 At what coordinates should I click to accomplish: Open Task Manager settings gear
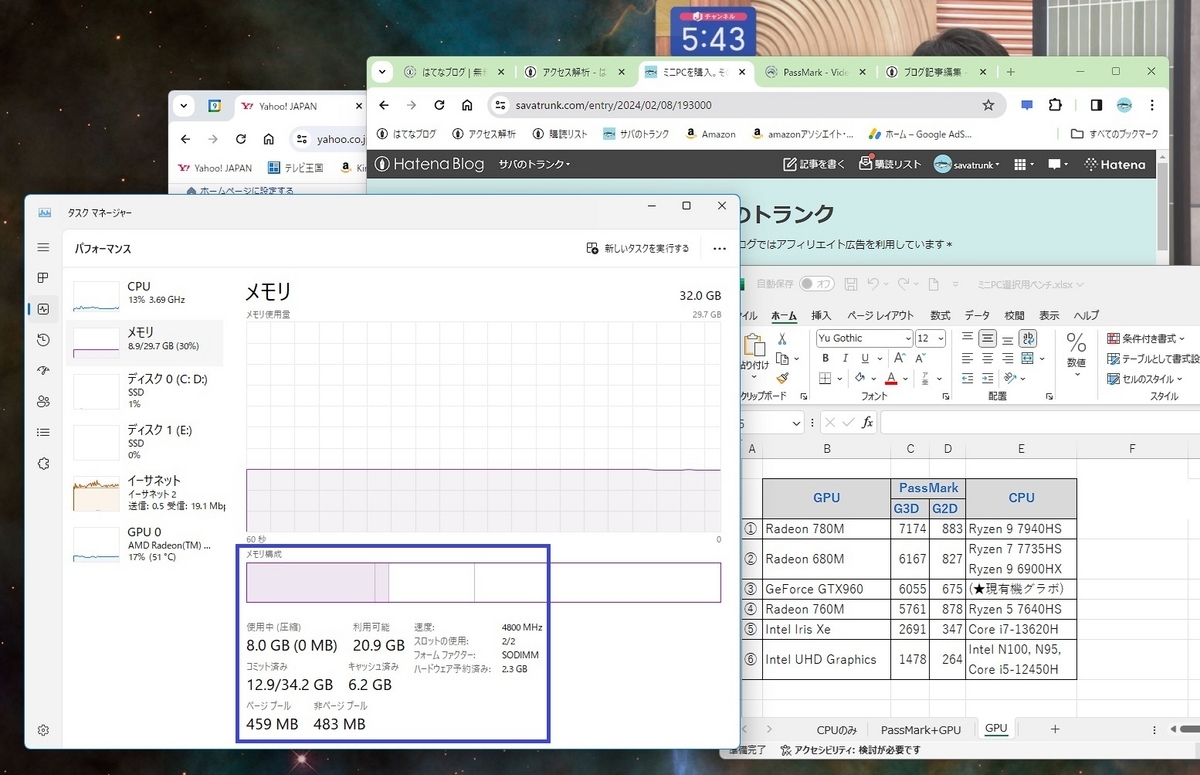[43, 730]
